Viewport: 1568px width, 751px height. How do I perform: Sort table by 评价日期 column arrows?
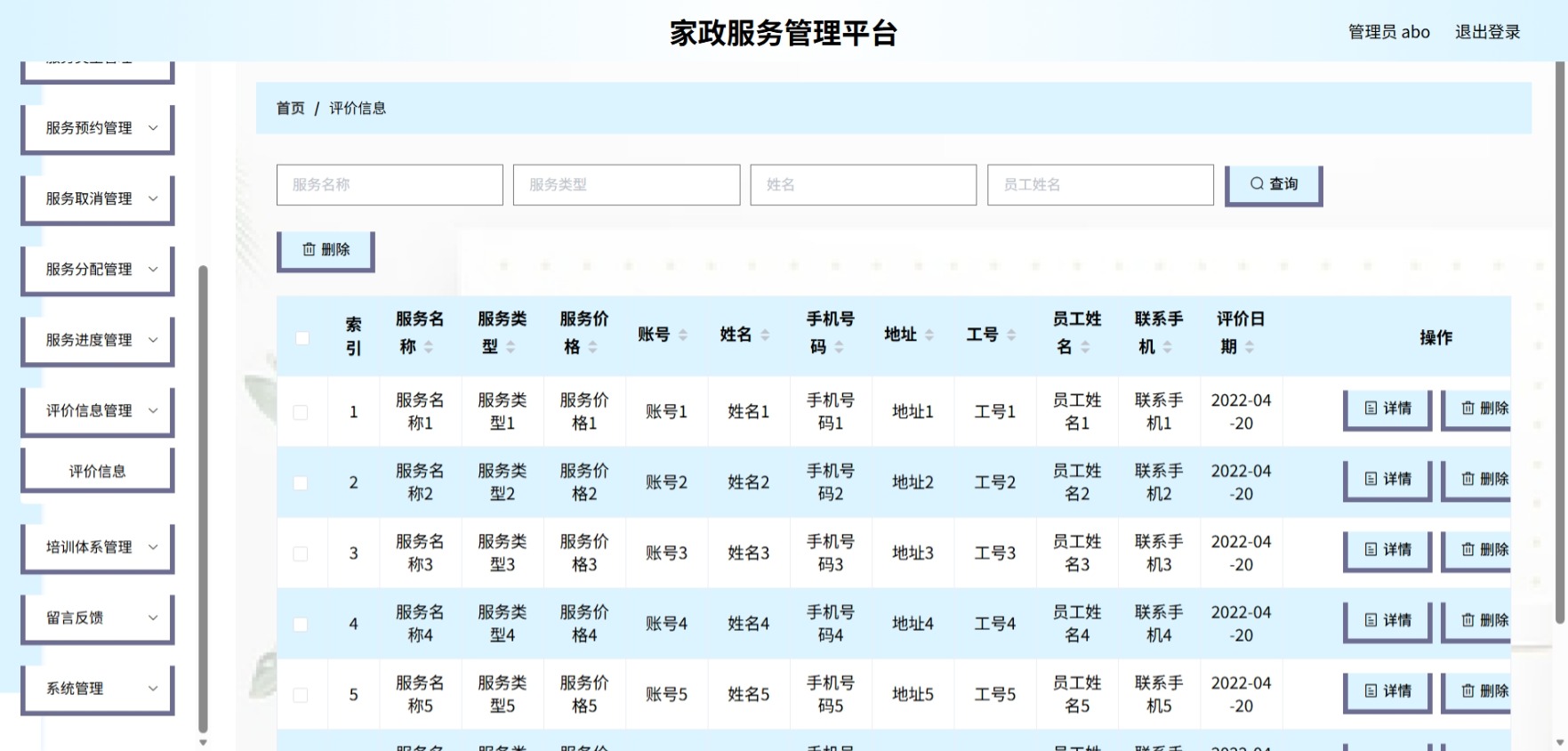1250,347
